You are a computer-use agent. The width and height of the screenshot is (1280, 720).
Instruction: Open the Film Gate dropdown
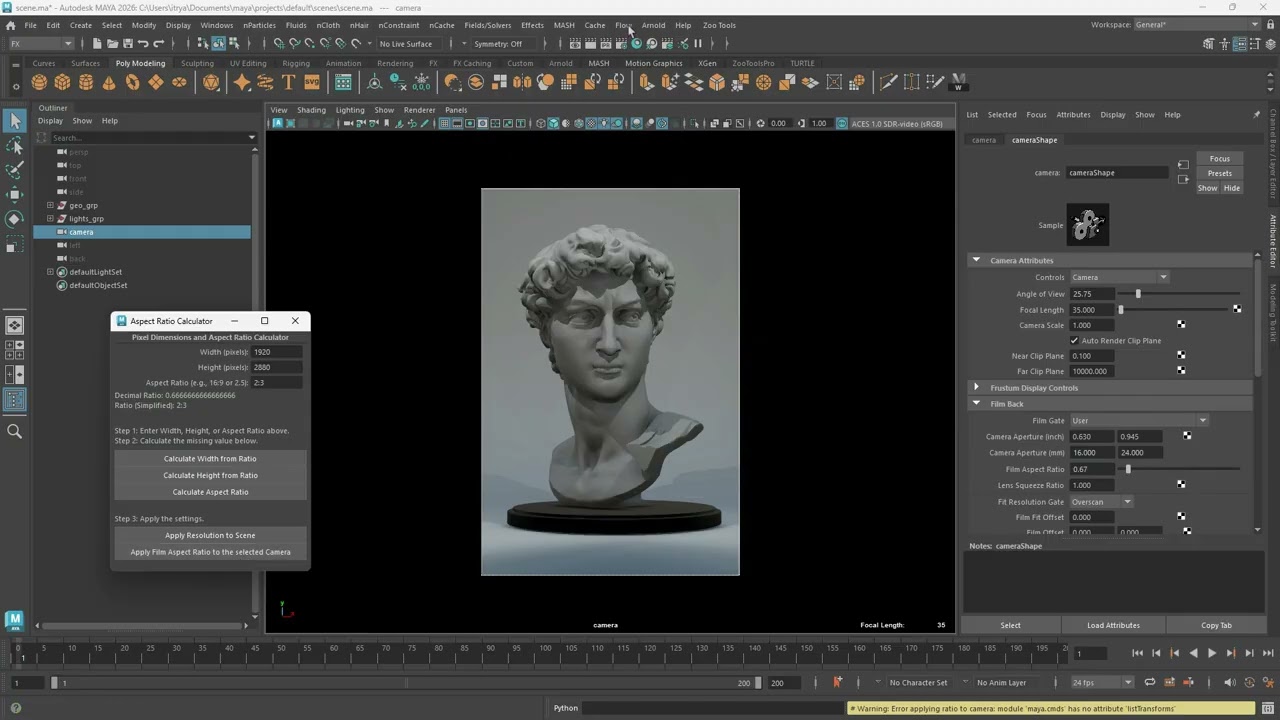tap(1138, 421)
